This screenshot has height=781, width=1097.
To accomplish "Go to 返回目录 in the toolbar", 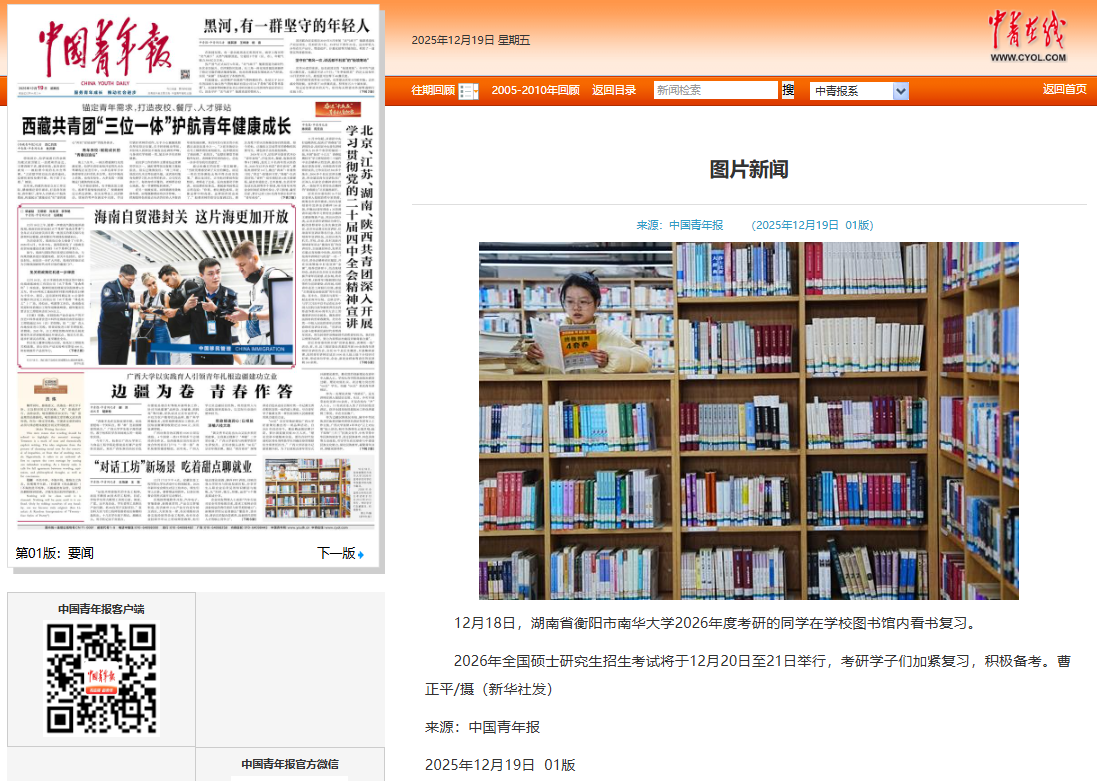I will [x=613, y=90].
